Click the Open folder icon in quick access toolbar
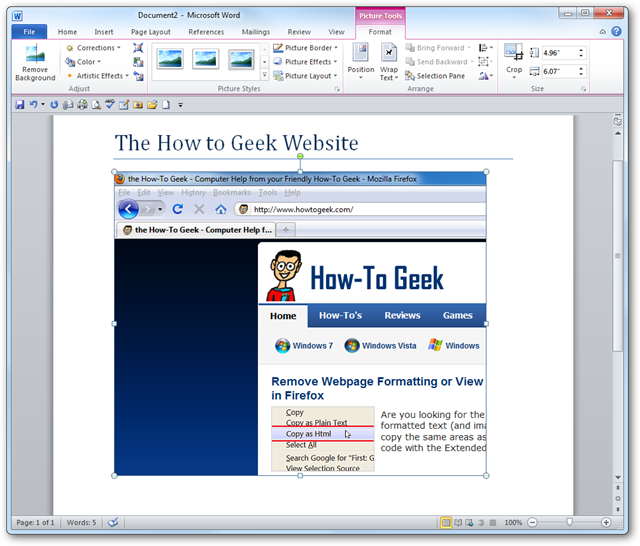Screen dimensions: 640x546 [x=152, y=105]
